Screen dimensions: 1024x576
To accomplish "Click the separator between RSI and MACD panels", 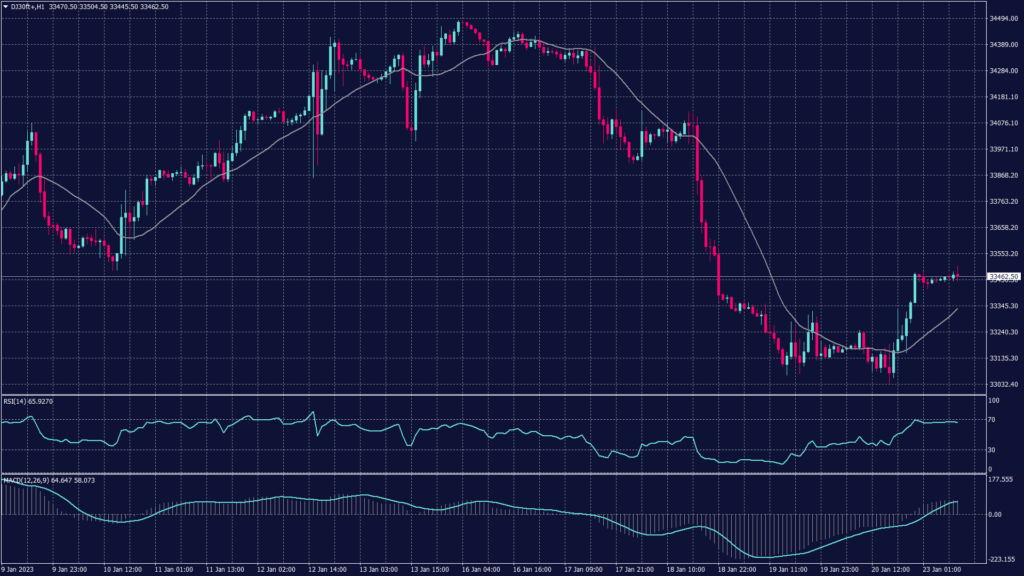I will click(x=490, y=474).
